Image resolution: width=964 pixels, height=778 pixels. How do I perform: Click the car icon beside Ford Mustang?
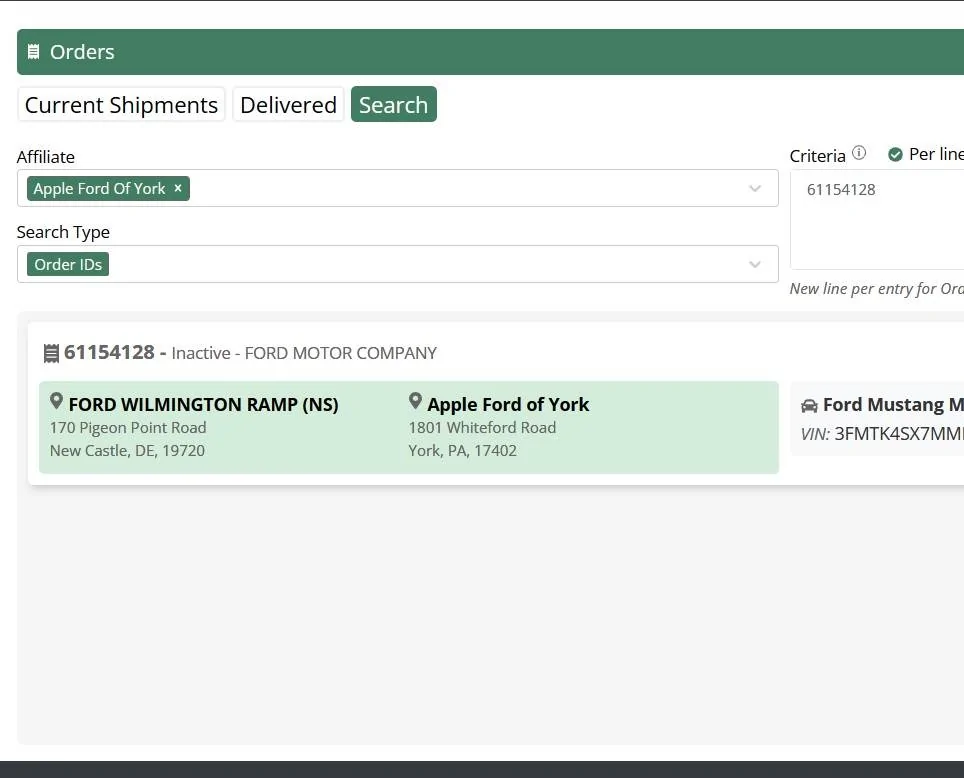point(809,405)
